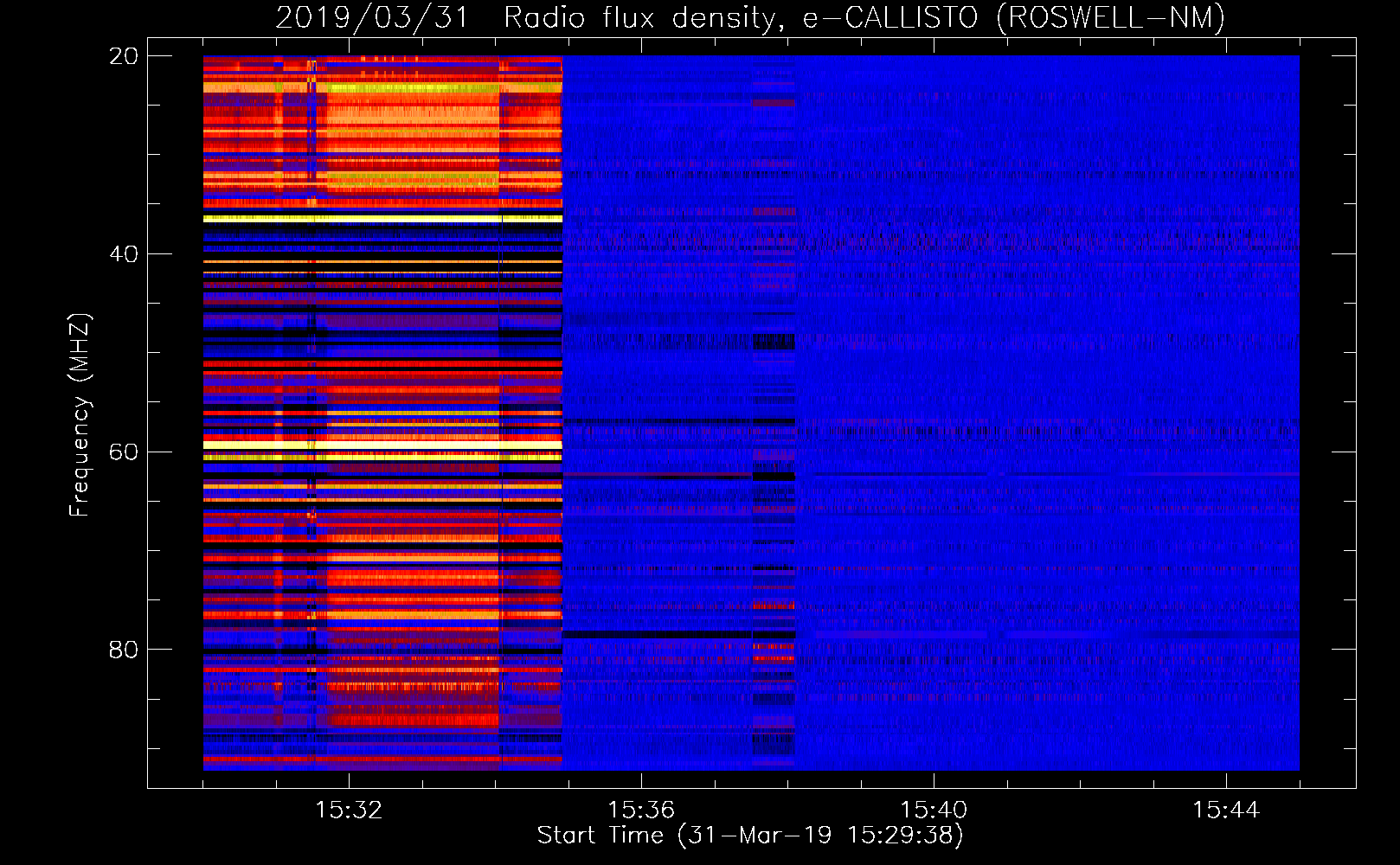Screen dimensions: 1400x865
Task: Click the 15:32 time tick label
Action: pos(349,810)
